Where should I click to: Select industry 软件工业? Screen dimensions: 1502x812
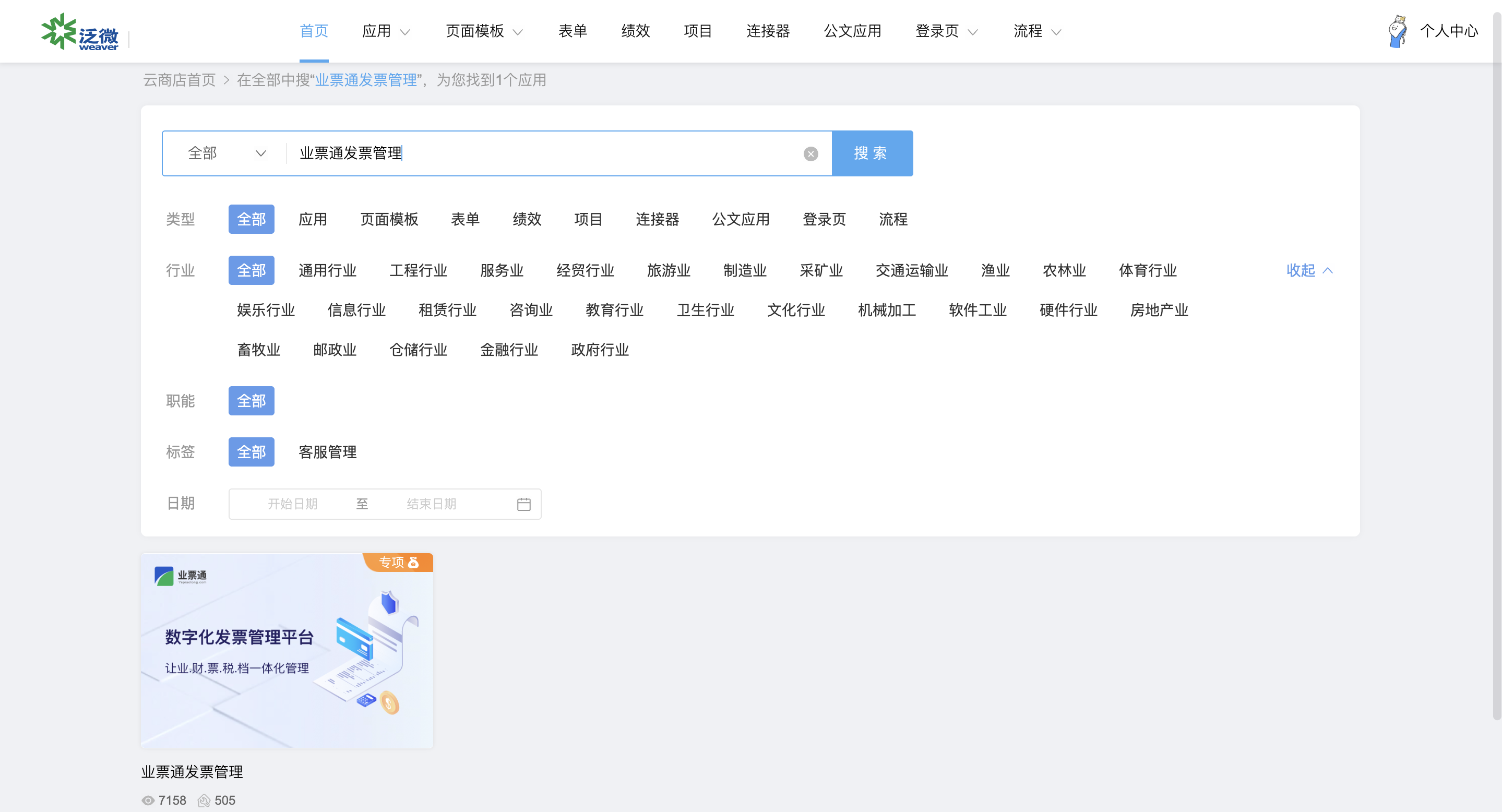(x=978, y=310)
